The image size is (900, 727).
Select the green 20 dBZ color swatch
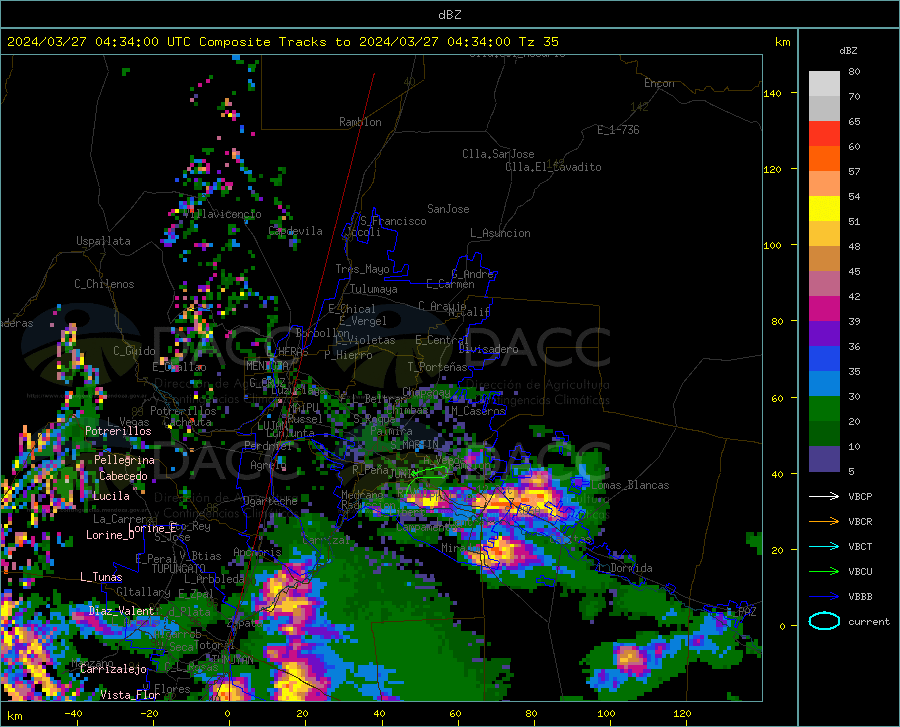click(x=824, y=409)
